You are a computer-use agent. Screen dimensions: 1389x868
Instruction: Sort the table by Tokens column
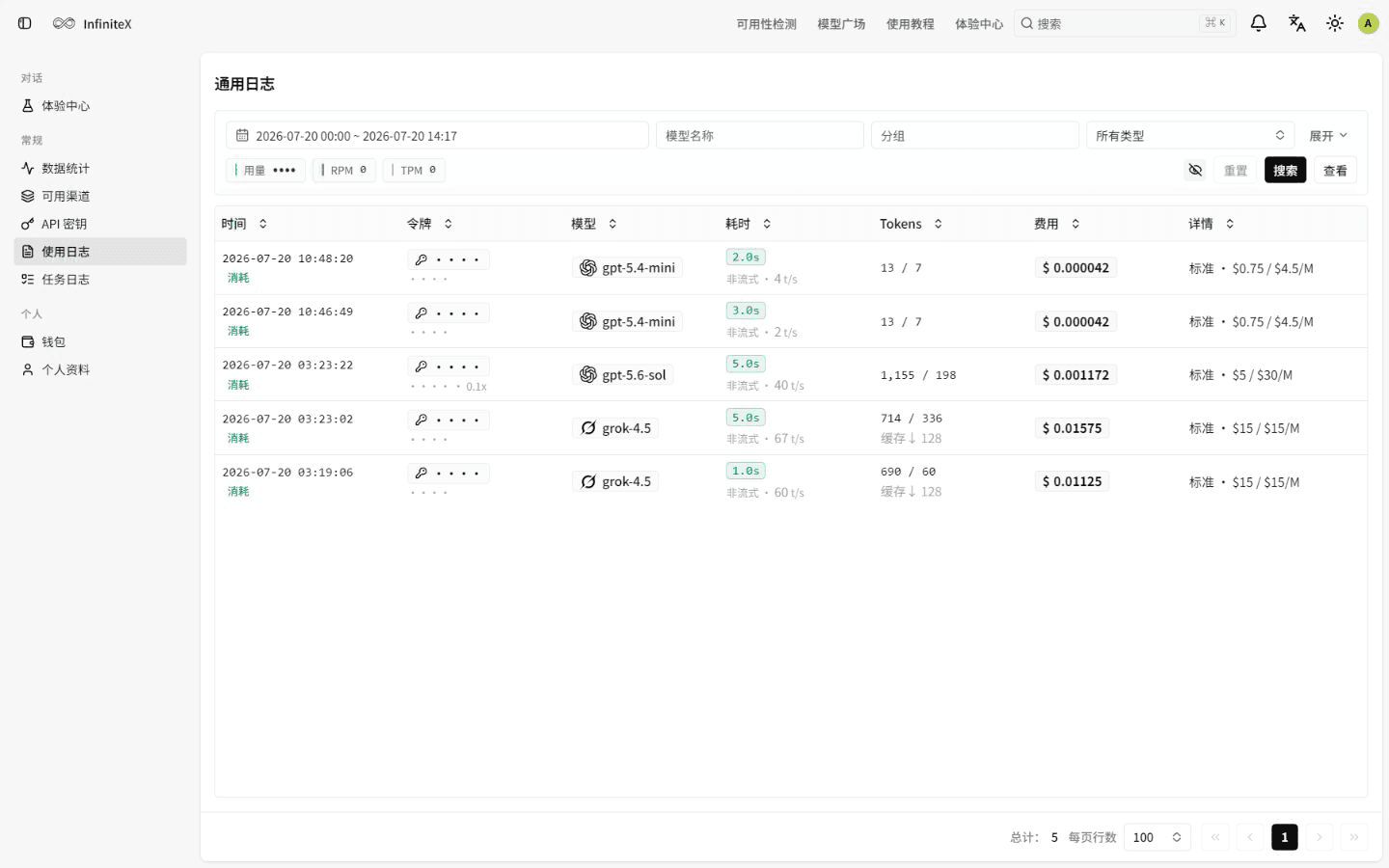pyautogui.click(x=911, y=224)
